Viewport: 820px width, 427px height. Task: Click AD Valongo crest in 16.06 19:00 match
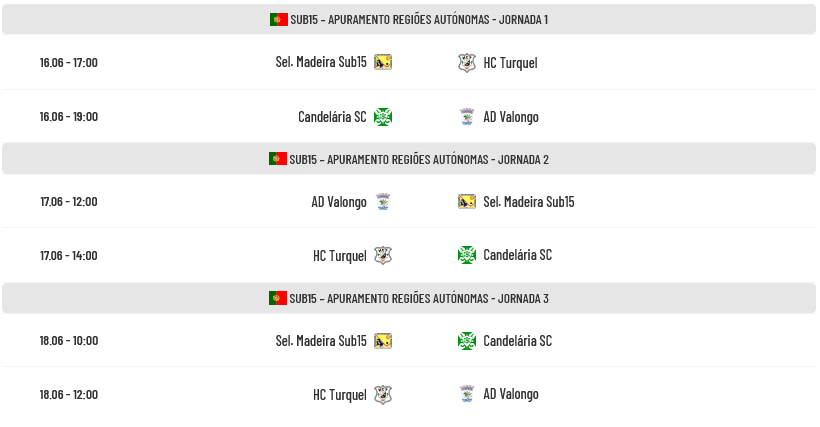[x=466, y=117]
